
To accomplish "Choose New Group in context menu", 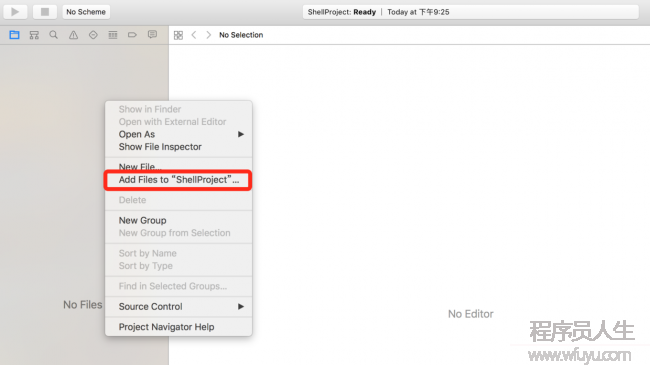I will click(179, 220).
